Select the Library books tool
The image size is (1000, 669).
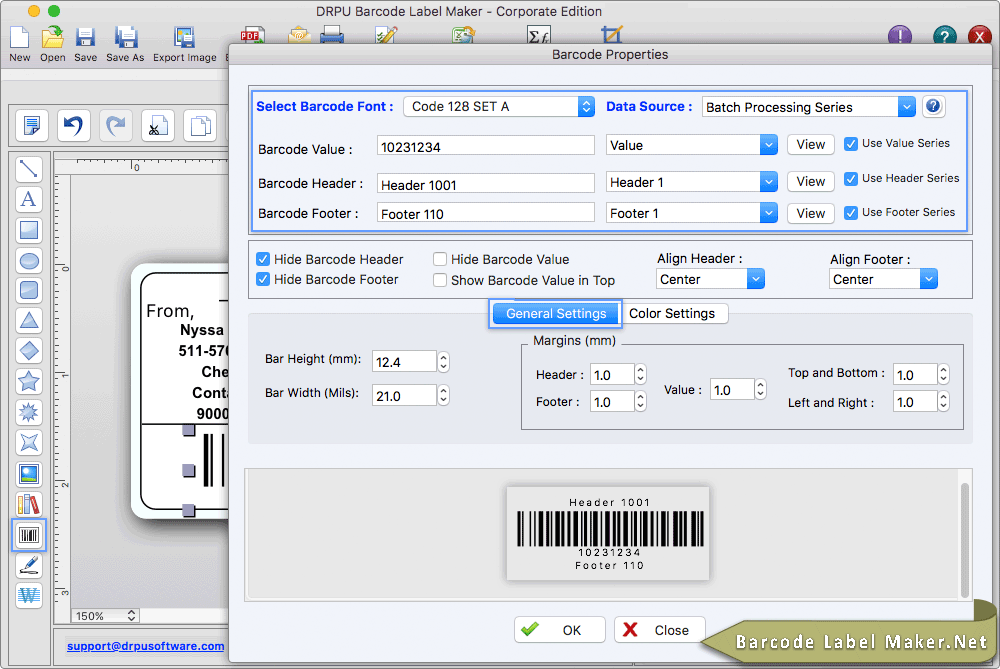[29, 504]
